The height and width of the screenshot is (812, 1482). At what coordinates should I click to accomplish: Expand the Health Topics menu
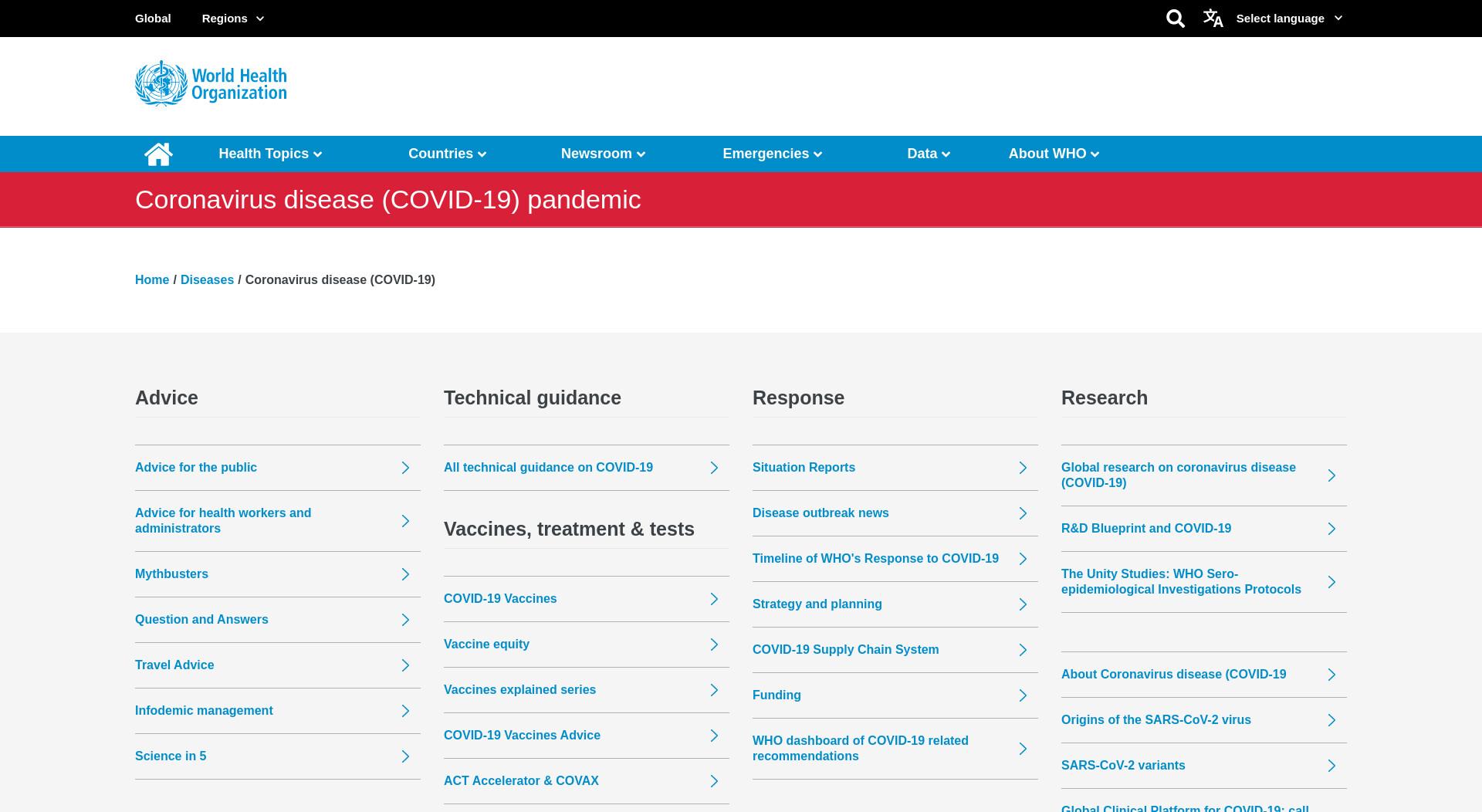tap(270, 154)
